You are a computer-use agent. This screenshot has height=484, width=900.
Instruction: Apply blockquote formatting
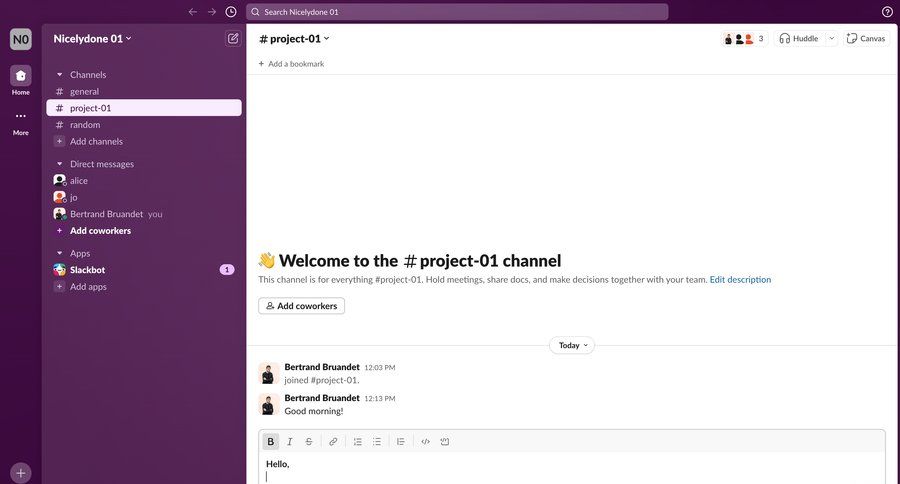point(401,442)
